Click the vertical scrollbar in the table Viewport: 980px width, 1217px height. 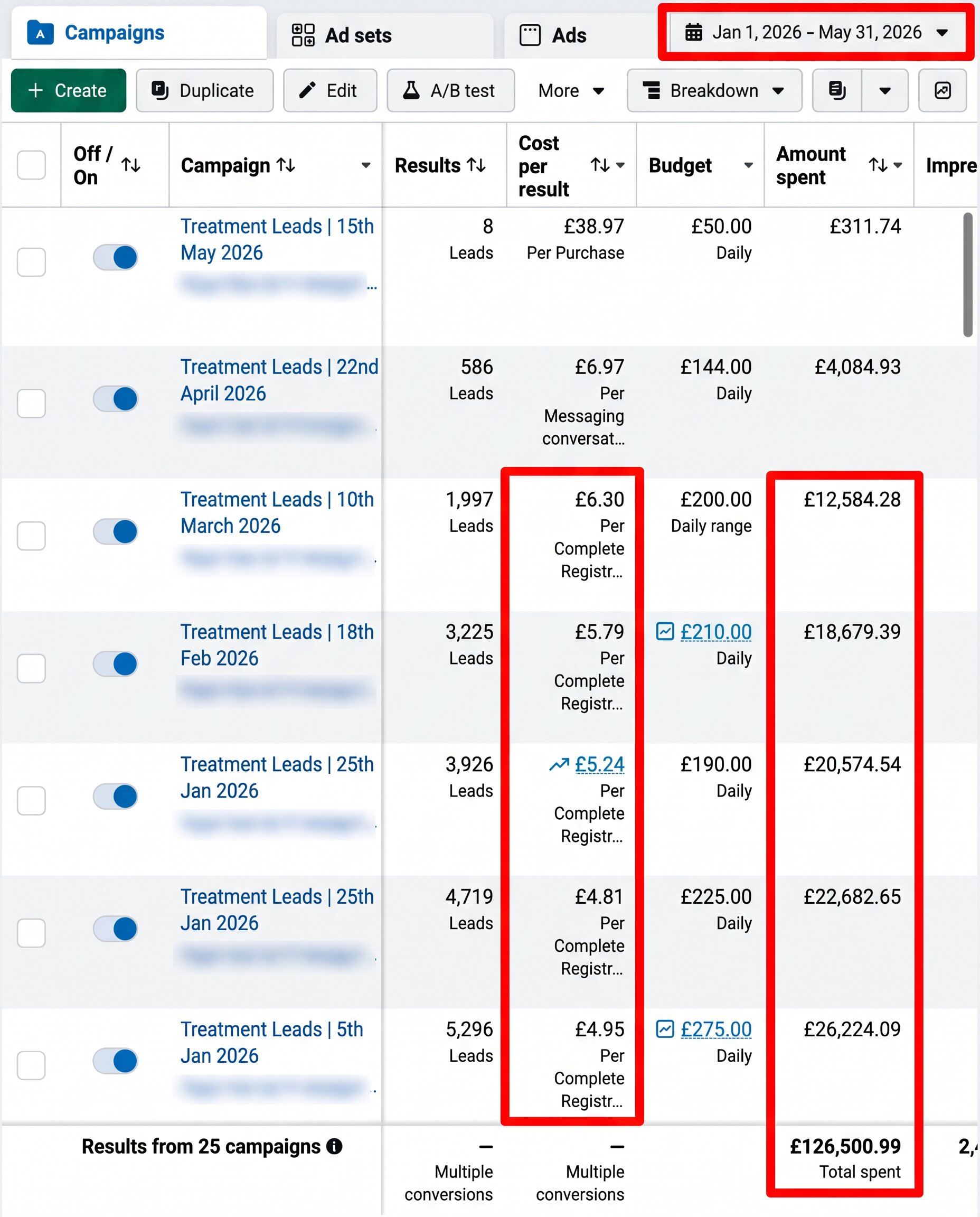click(x=967, y=275)
